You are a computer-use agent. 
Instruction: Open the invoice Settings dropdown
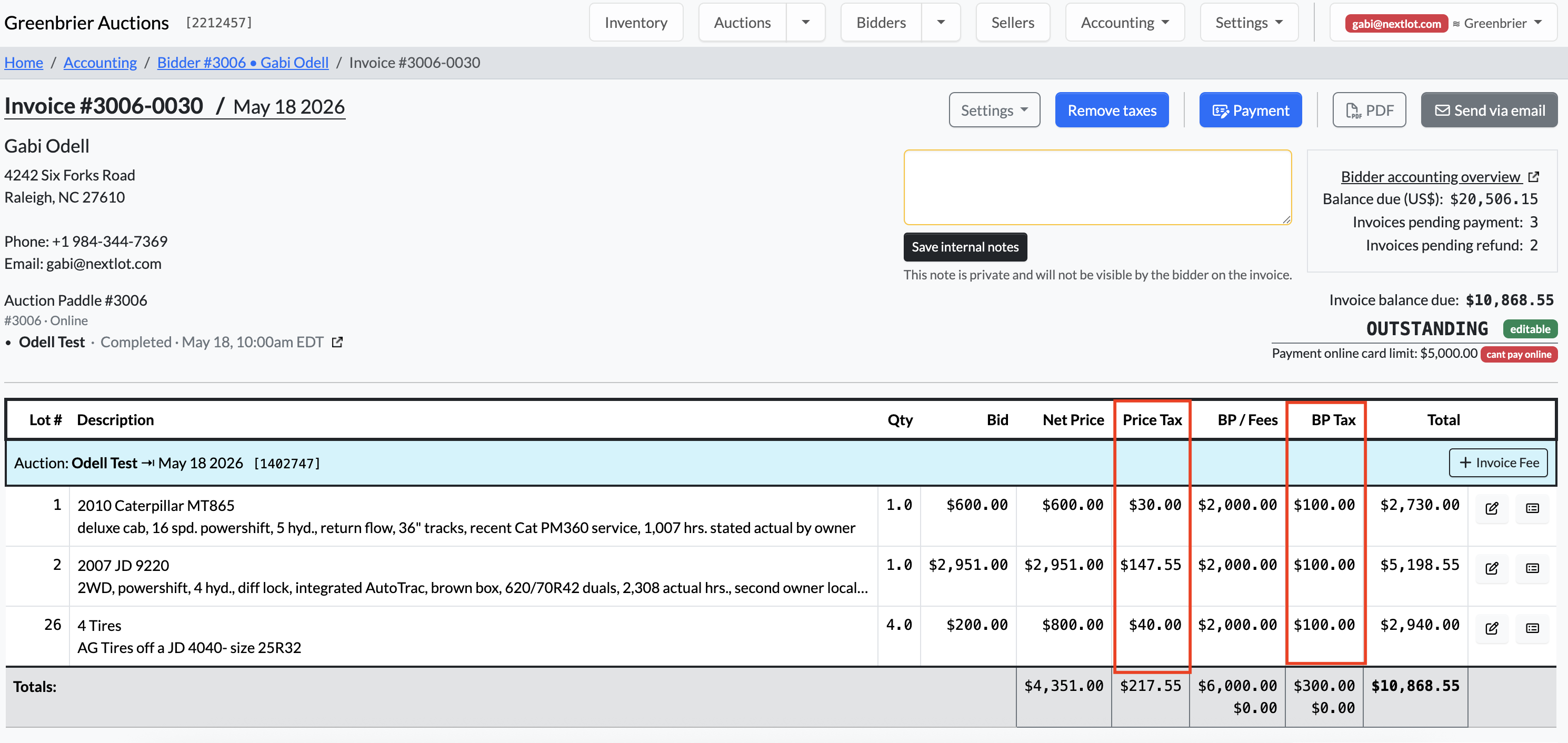[994, 110]
